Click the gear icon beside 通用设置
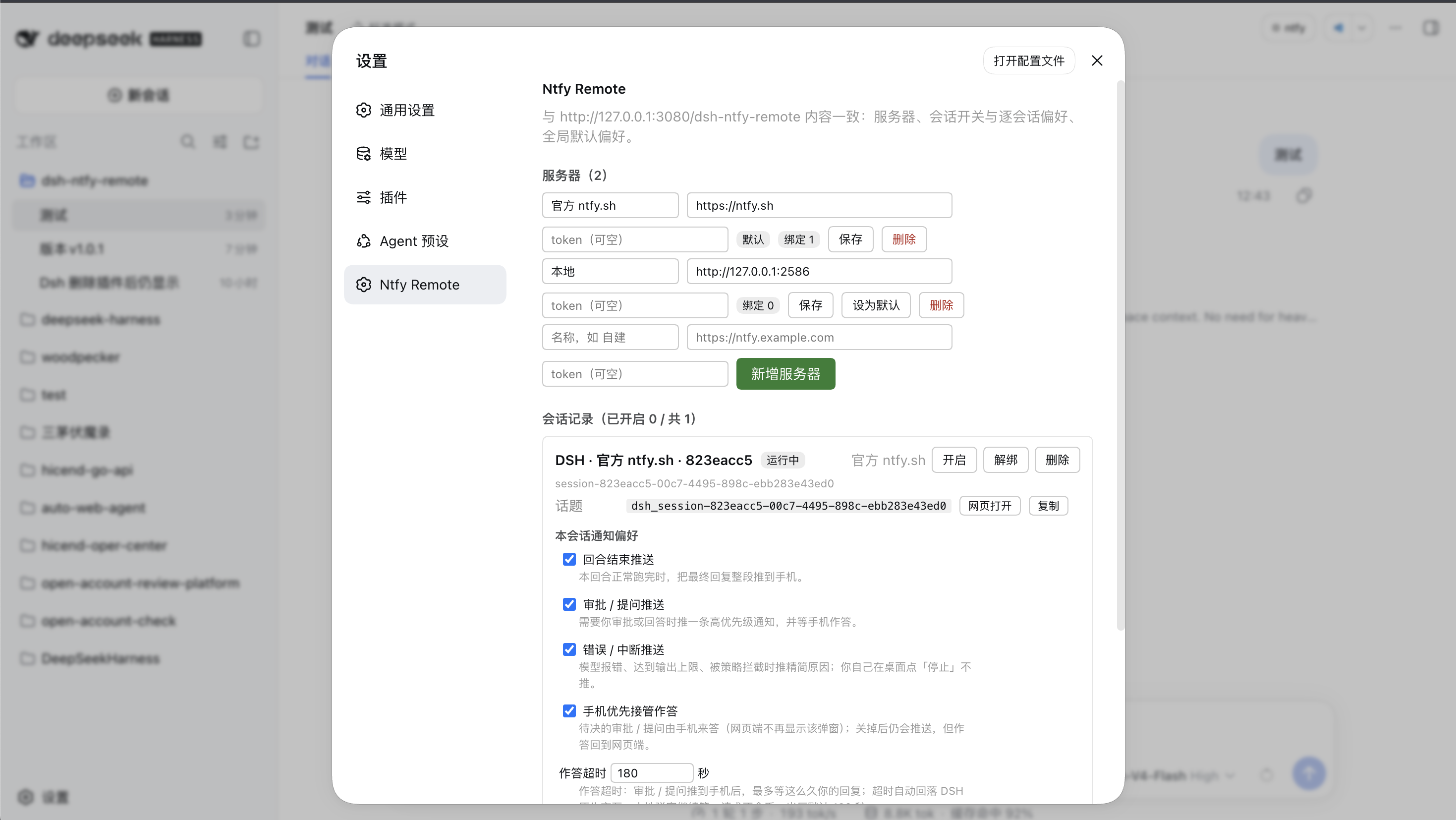This screenshot has height=820, width=1456. click(363, 110)
